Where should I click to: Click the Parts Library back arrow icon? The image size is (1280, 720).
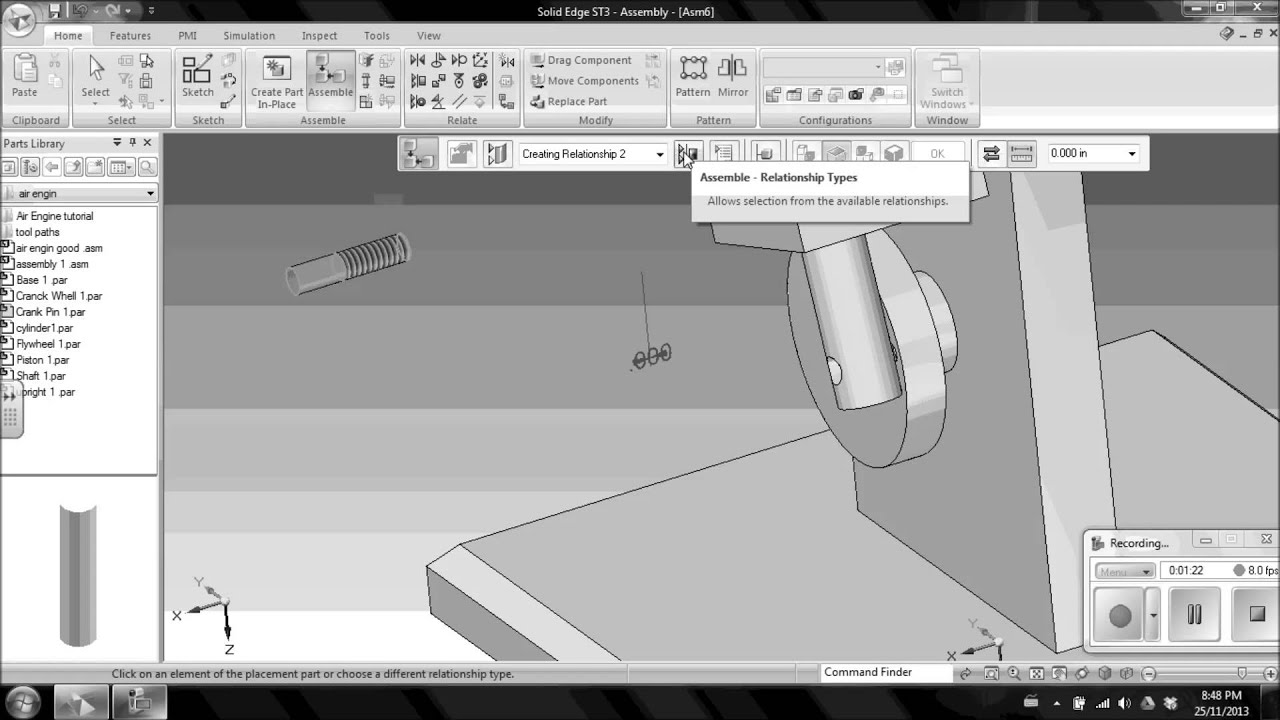pyautogui.click(x=51, y=167)
